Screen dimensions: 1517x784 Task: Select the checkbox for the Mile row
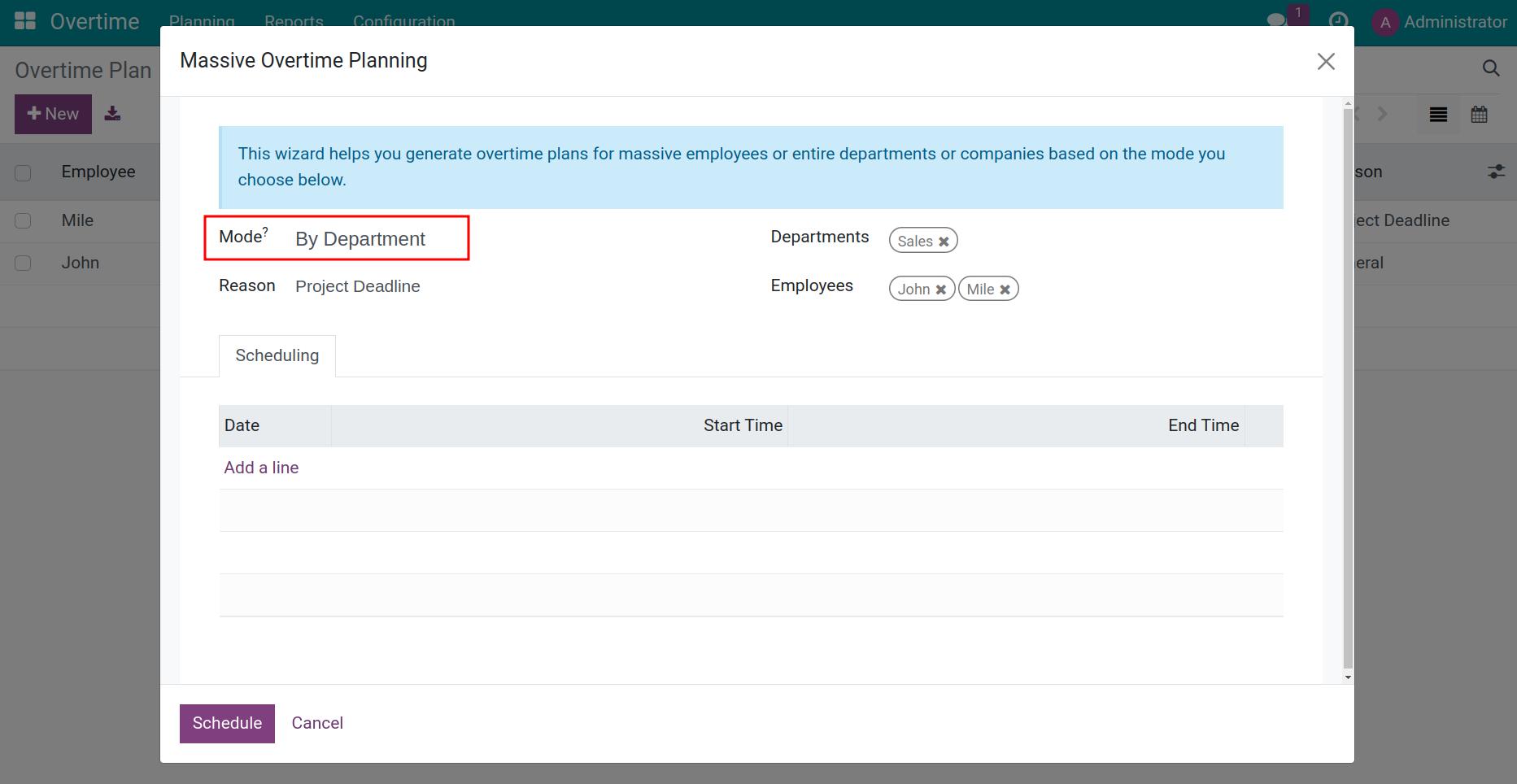click(x=23, y=221)
